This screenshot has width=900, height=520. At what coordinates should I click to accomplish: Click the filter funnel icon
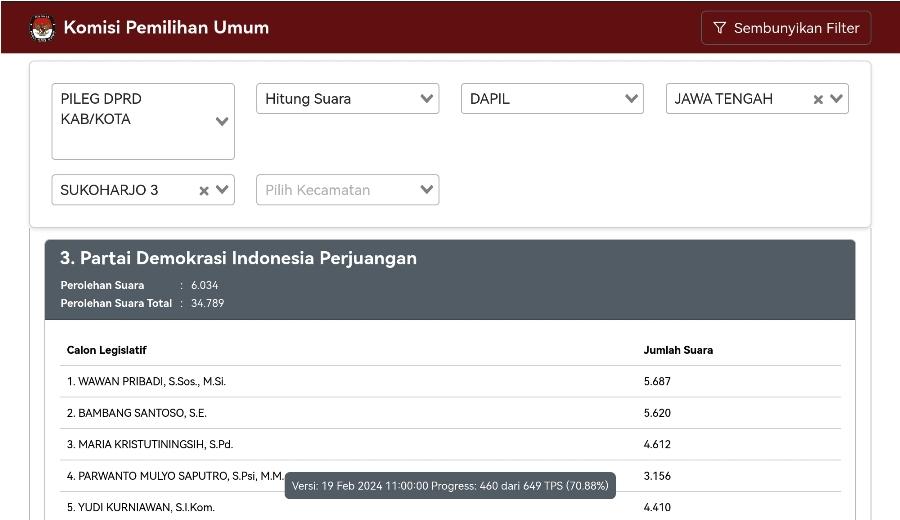[x=719, y=28]
